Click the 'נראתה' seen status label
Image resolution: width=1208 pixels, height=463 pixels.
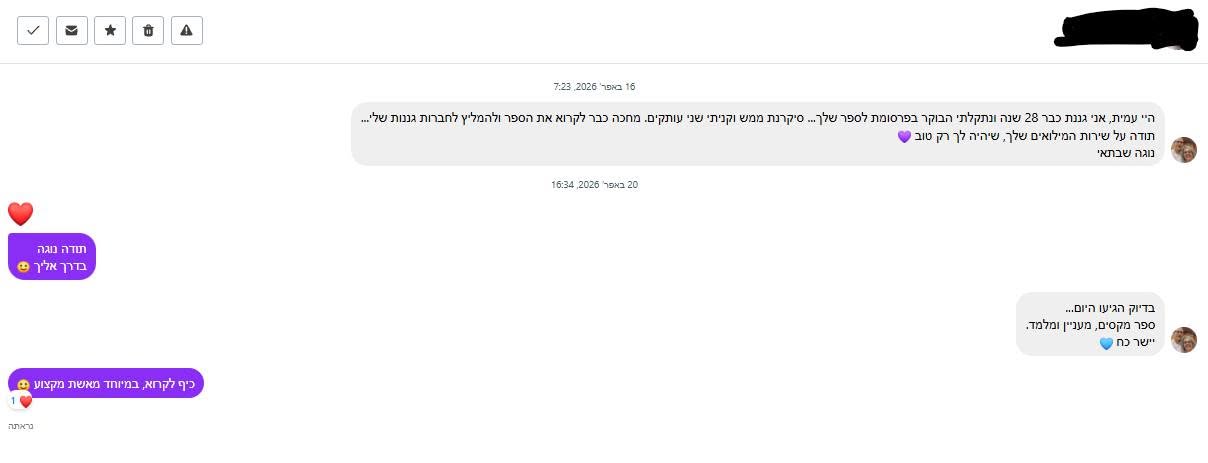pos(21,426)
